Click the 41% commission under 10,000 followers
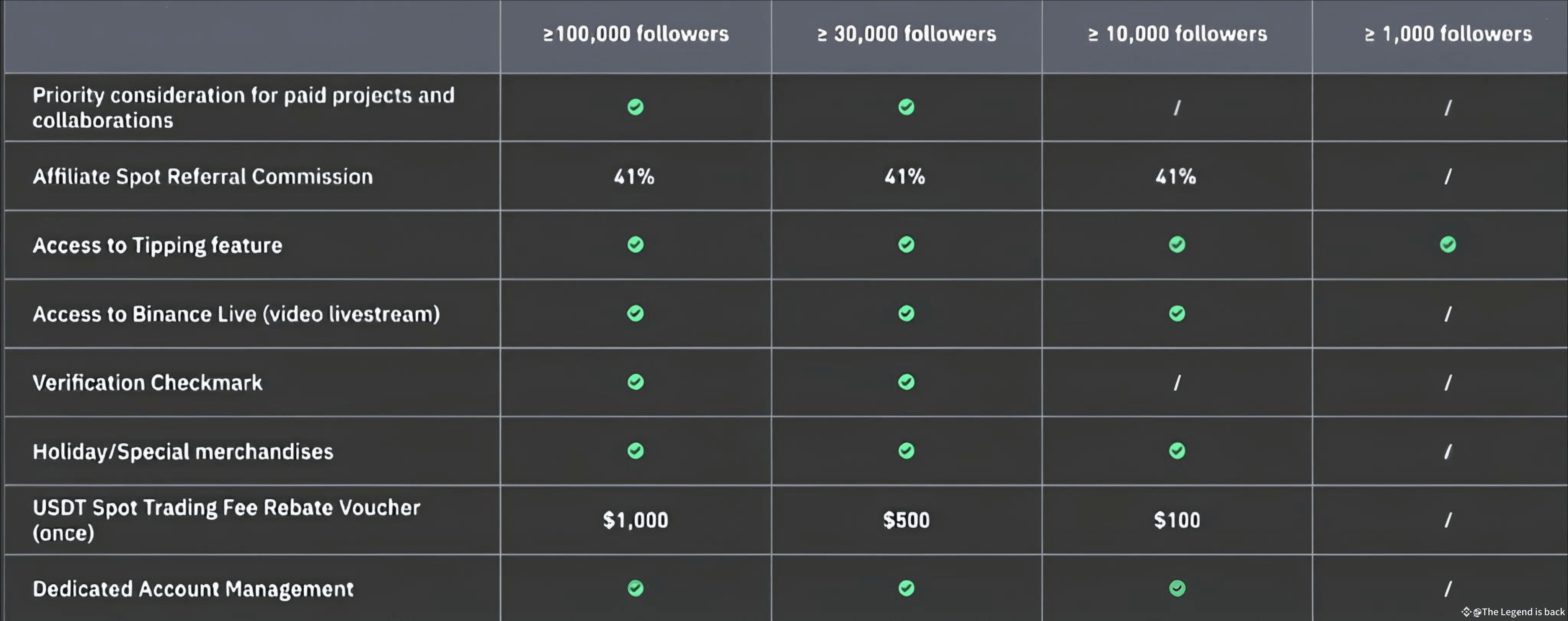Viewport: 1568px width, 621px height. tap(1176, 176)
